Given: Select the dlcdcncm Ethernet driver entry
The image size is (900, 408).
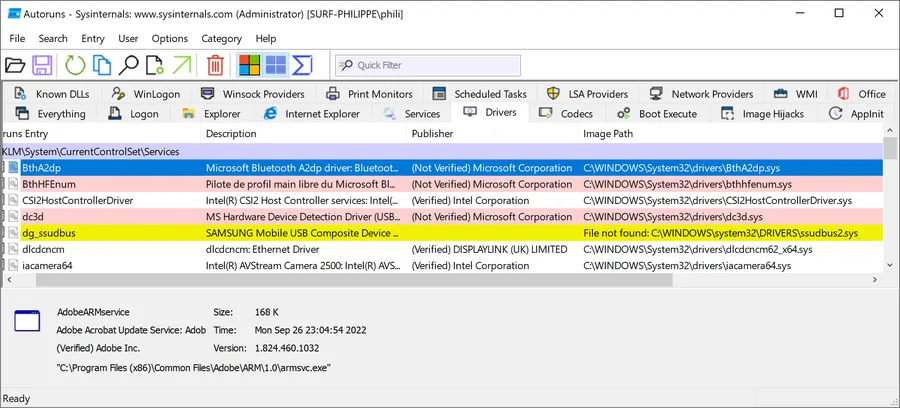Looking at the screenshot, I should 442,250.
